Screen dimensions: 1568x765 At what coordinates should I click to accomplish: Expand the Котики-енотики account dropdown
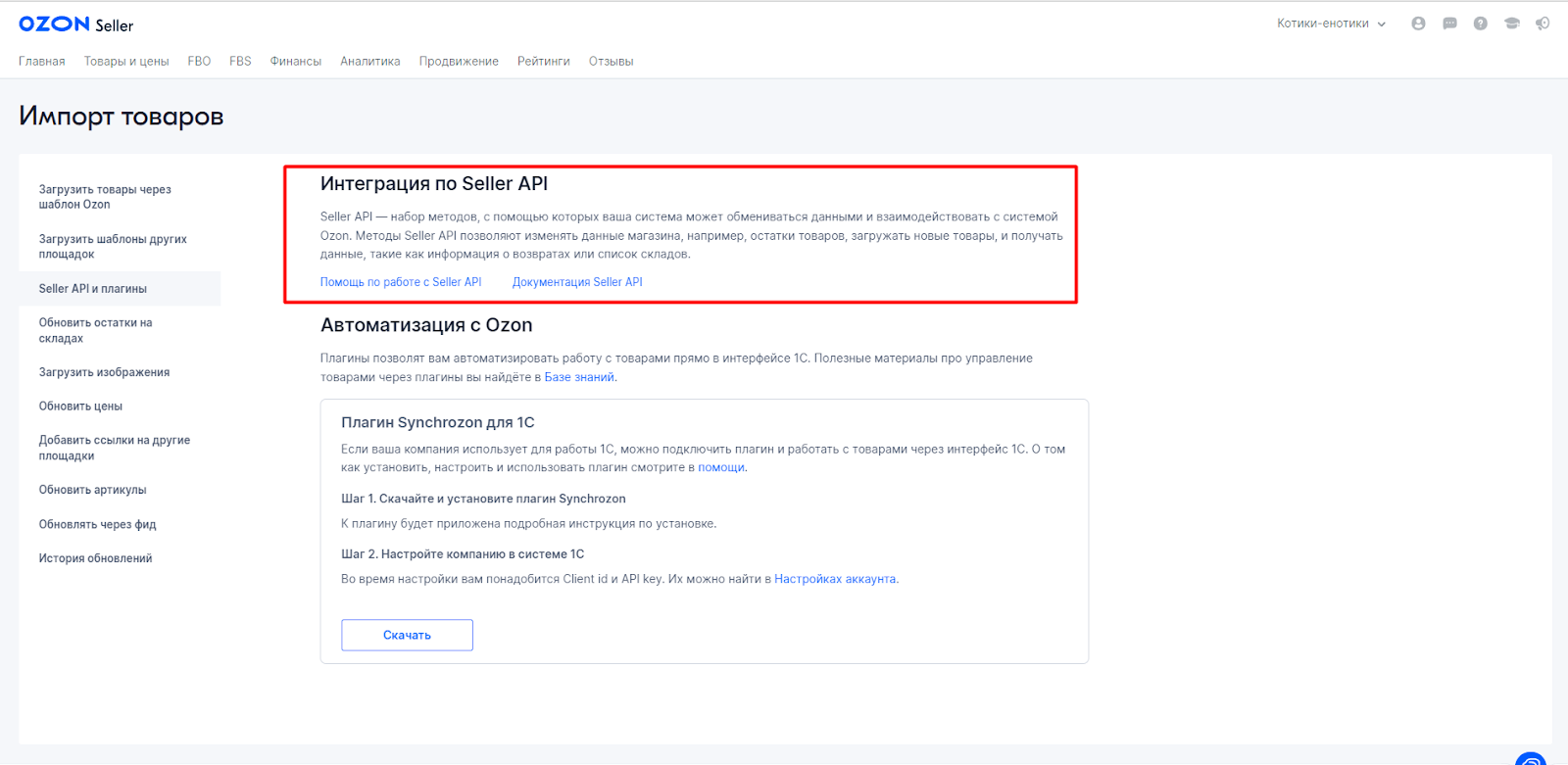(x=1331, y=24)
